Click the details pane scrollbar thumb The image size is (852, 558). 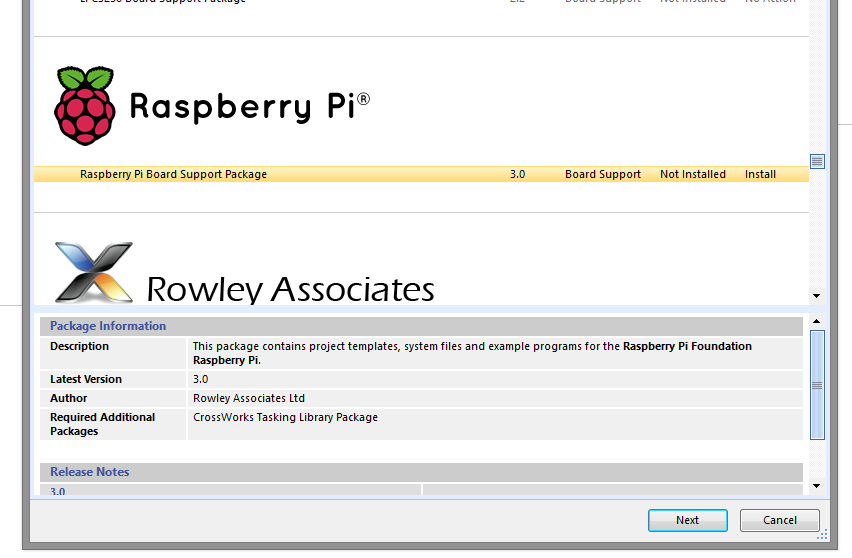point(817,385)
